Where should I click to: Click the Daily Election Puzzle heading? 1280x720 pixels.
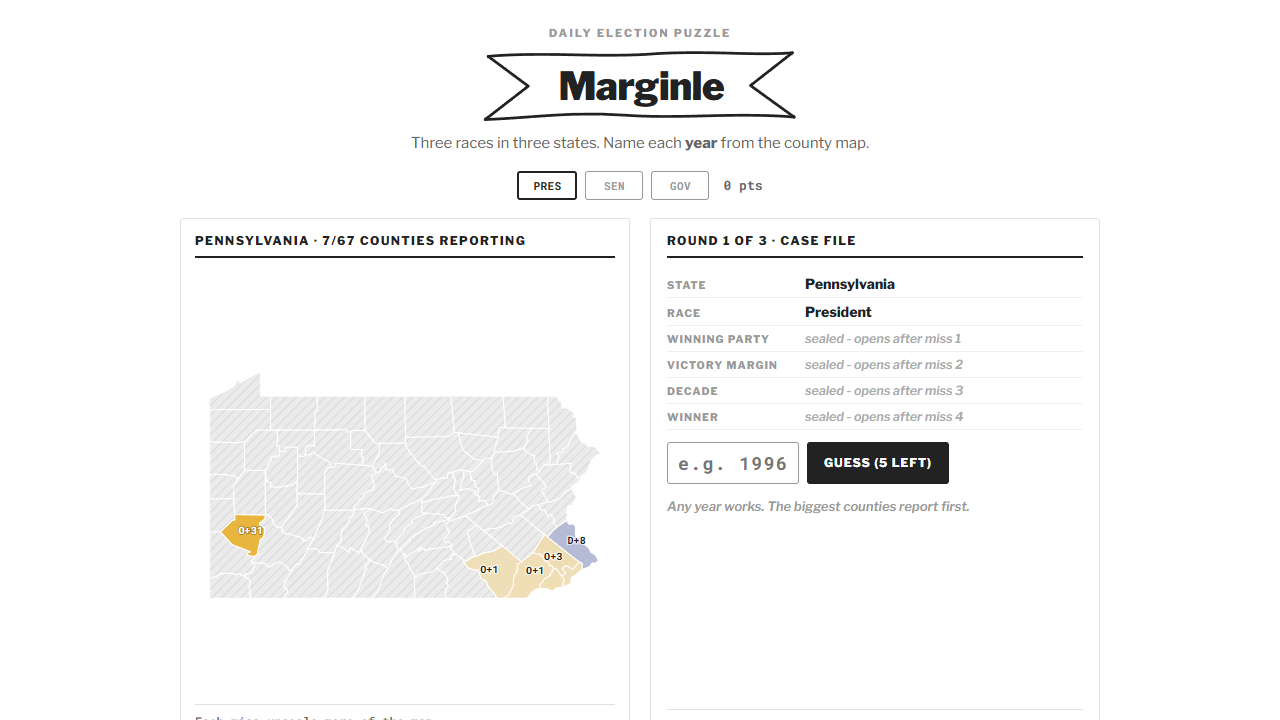640,33
